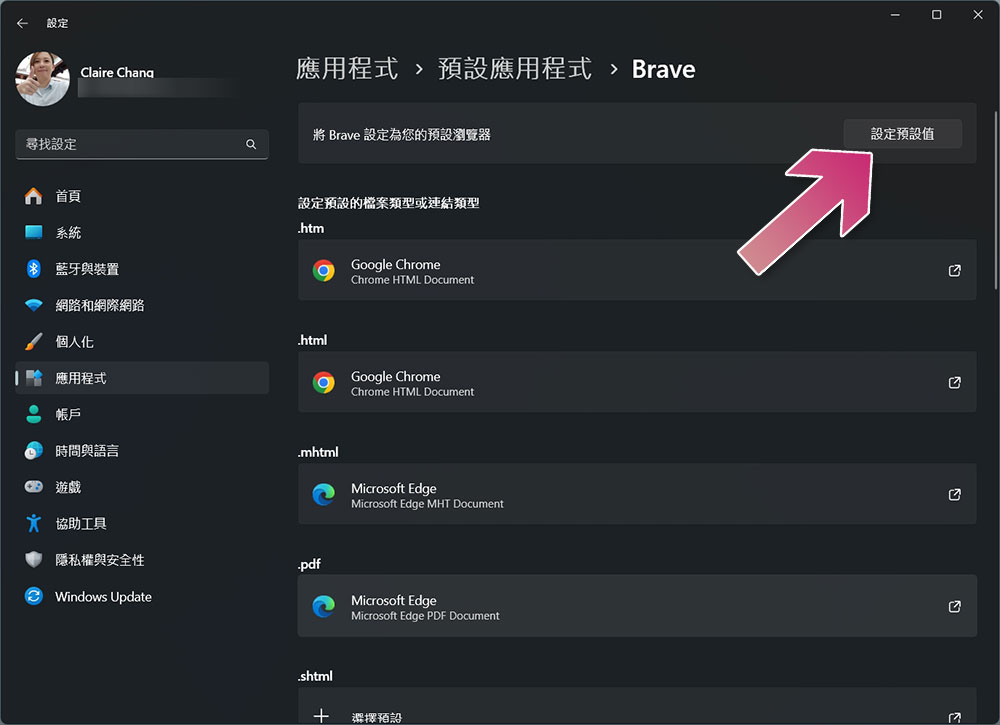Click the Edge icon in the .mhtml row
The height and width of the screenshot is (725, 1000).
(x=323, y=494)
